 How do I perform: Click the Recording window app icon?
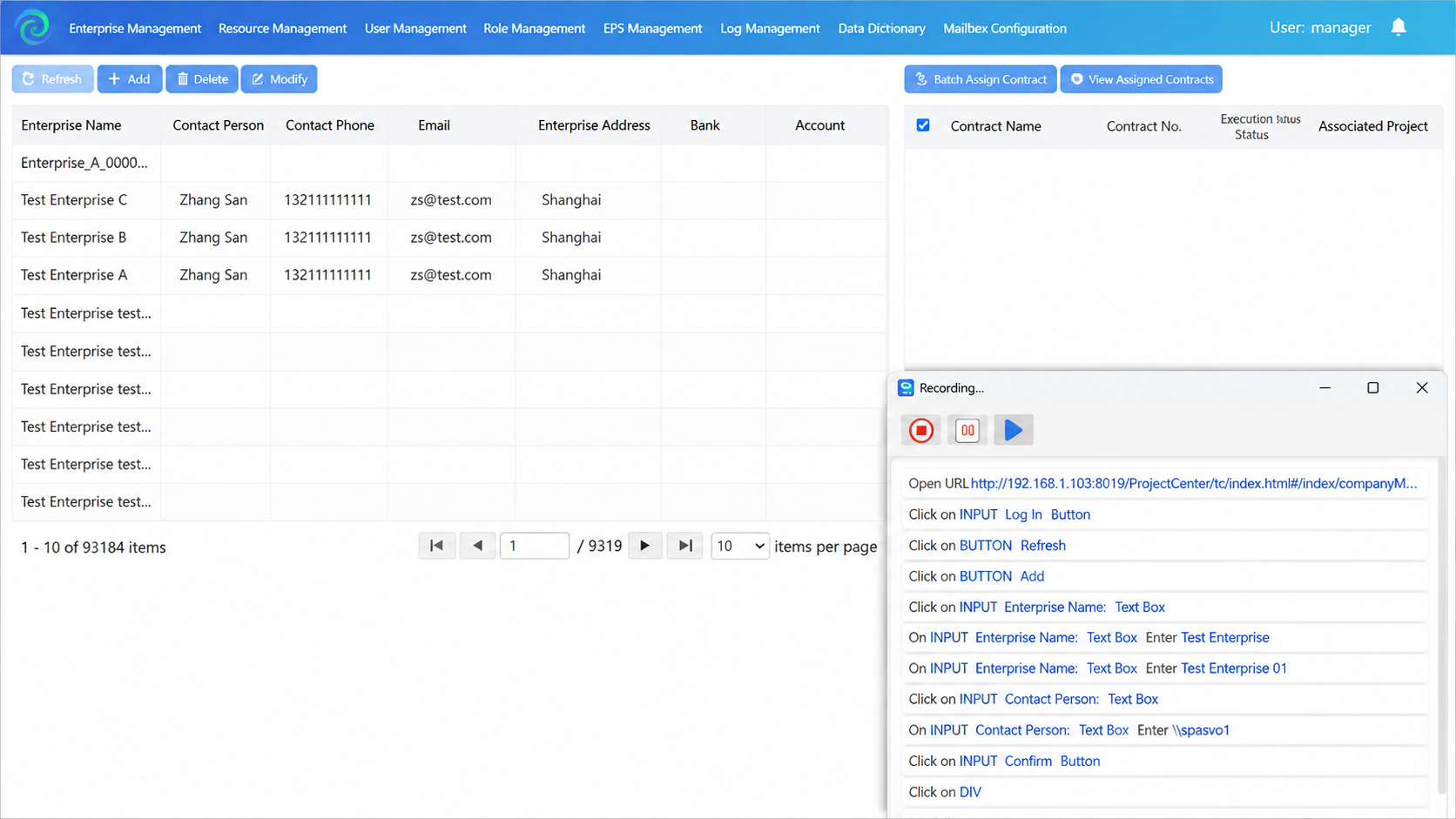click(x=906, y=388)
